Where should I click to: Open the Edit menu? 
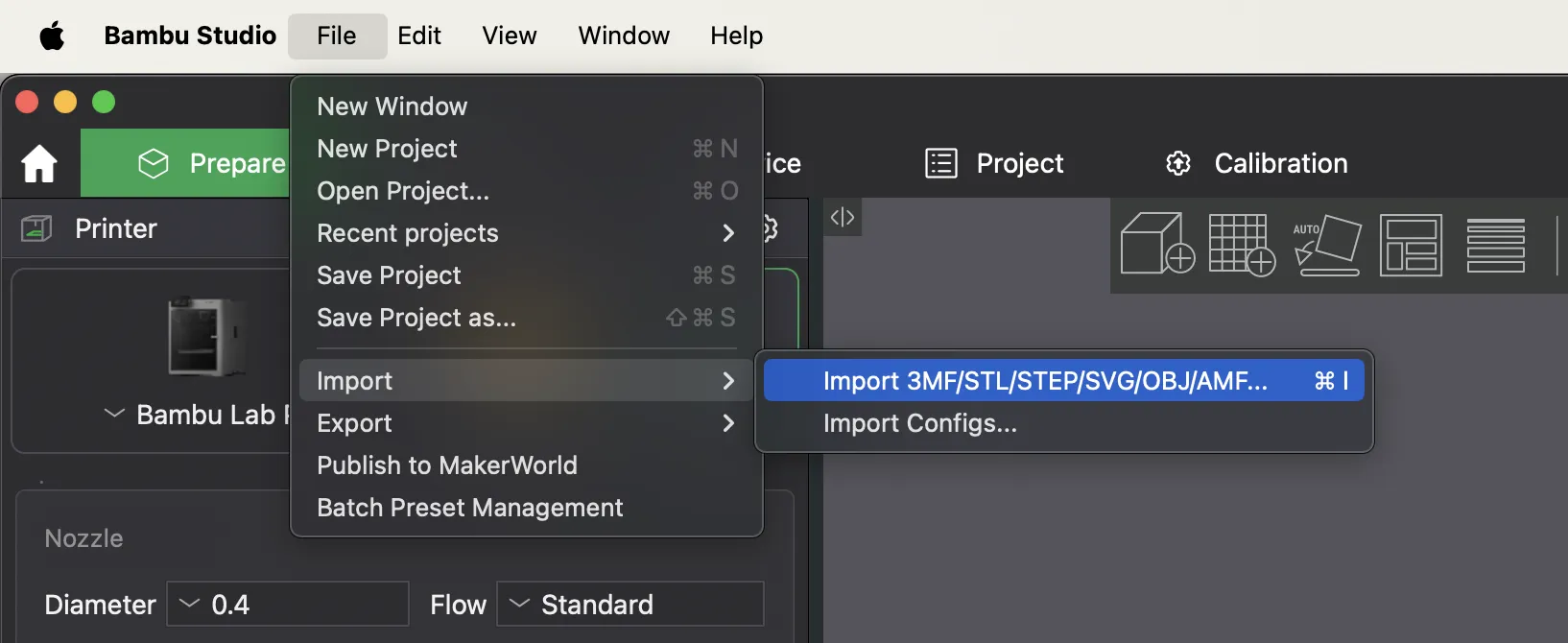click(x=419, y=36)
